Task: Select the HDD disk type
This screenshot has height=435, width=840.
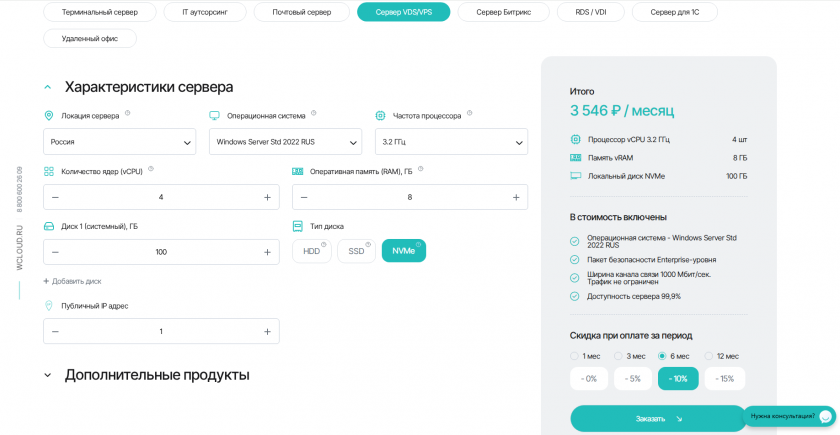Action: (311, 251)
